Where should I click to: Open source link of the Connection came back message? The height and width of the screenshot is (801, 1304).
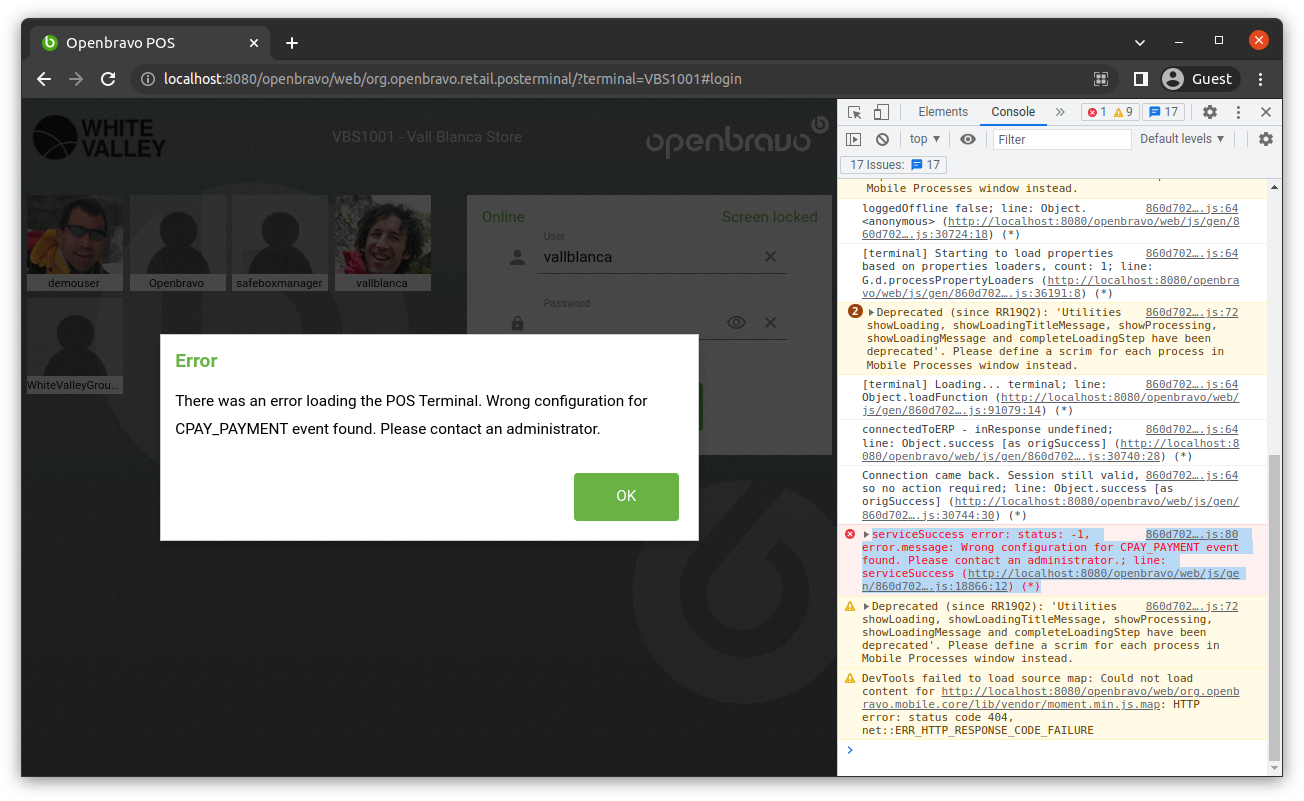(1192, 476)
